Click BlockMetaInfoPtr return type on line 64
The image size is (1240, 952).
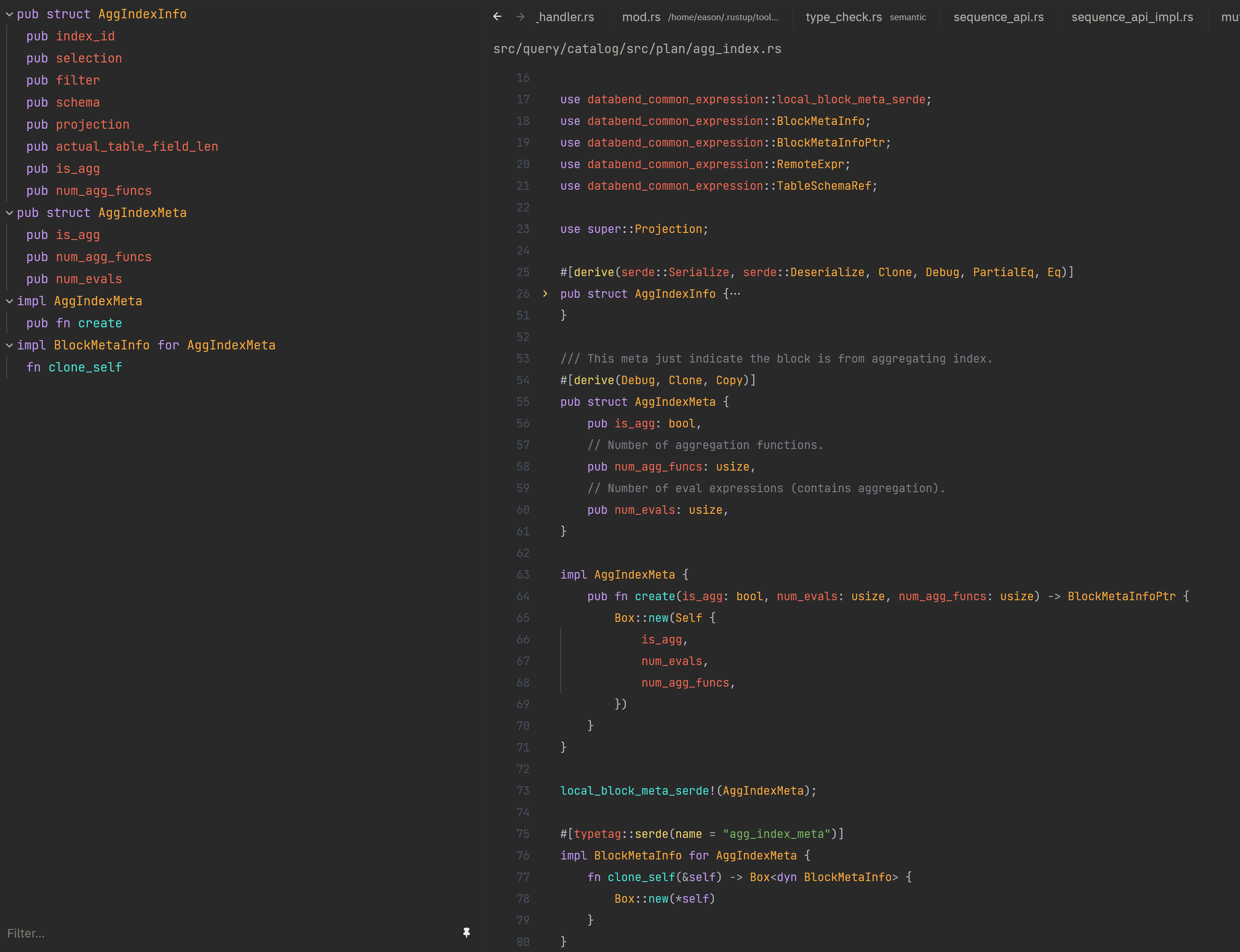pyautogui.click(x=1122, y=596)
